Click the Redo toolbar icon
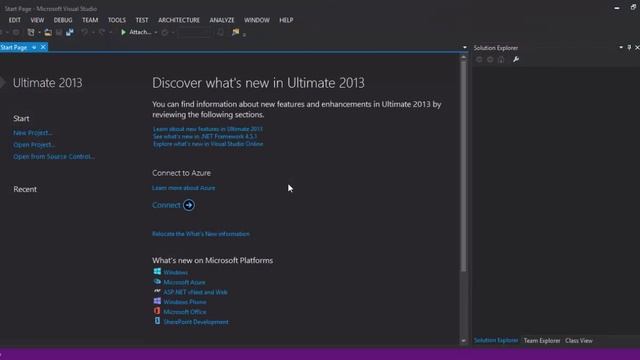Viewport: 640px width, 360px height. (102, 32)
